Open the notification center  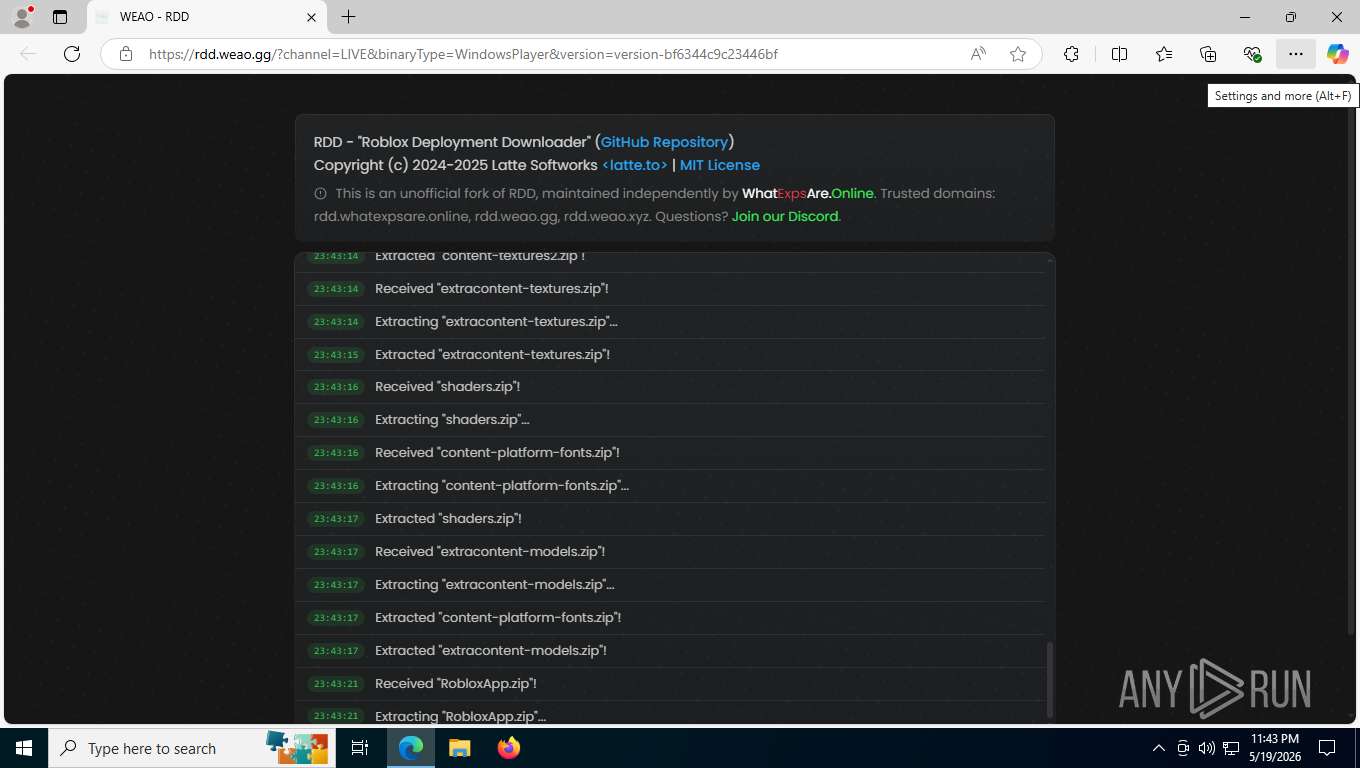(1327, 748)
